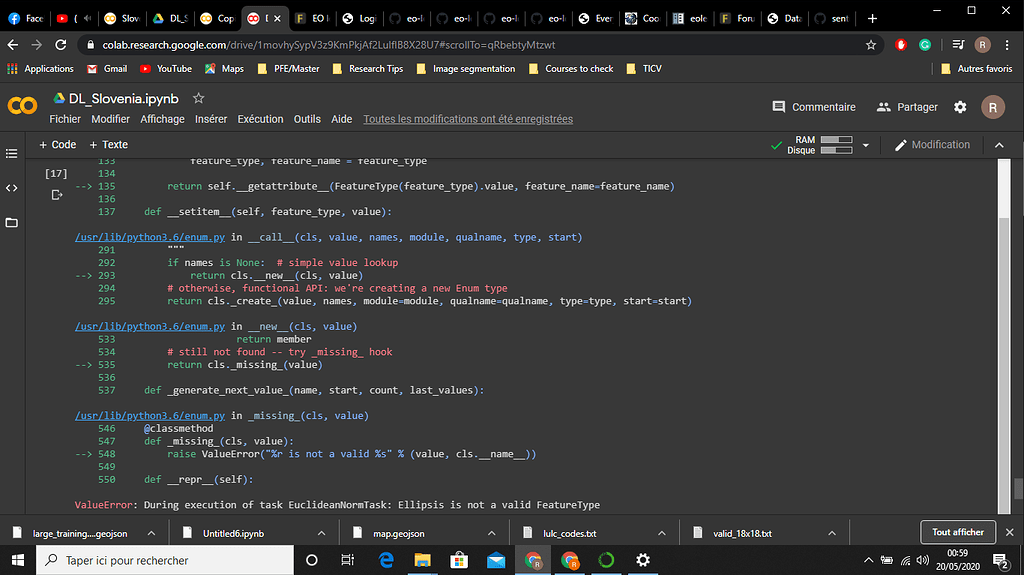Open the Exécution menu
1024x575 pixels.
pos(260,119)
